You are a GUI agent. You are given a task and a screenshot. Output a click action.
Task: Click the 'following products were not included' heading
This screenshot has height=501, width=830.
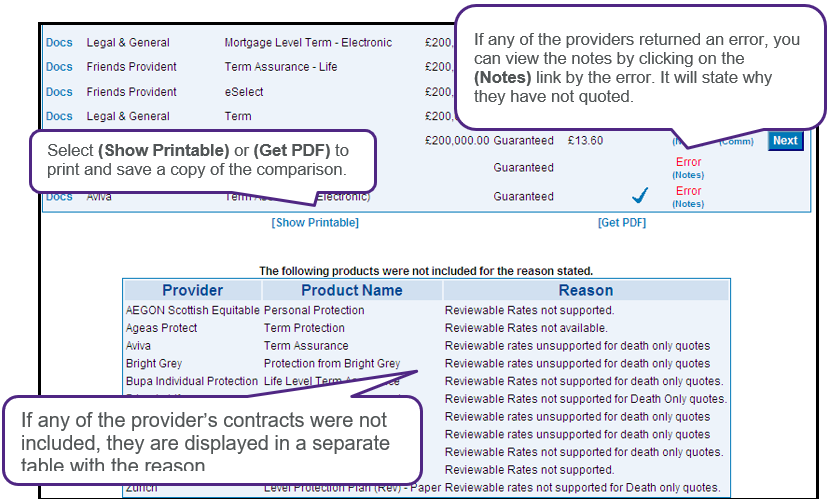(426, 271)
